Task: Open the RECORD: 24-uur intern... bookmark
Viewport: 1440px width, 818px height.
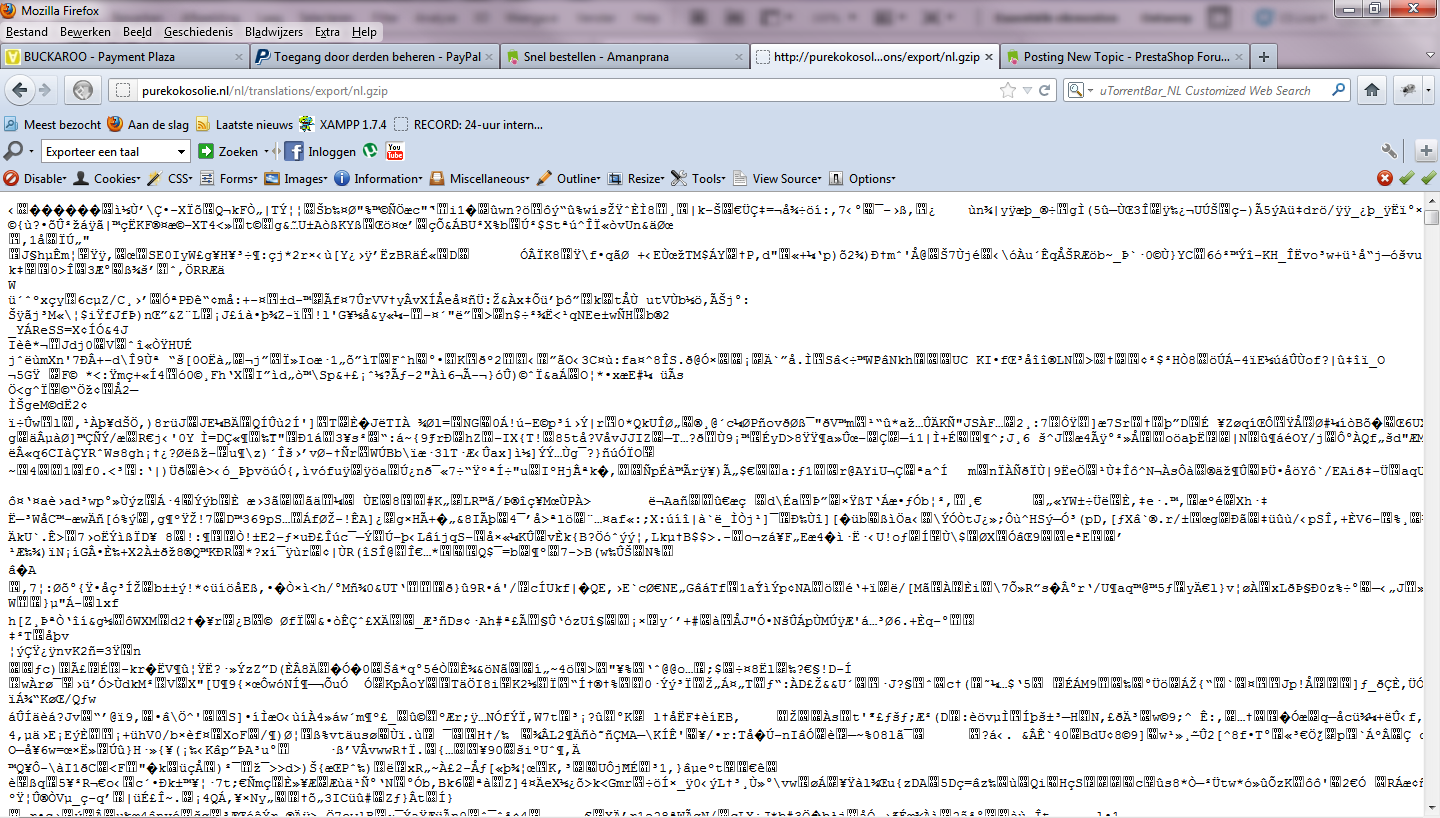Action: click(467, 125)
